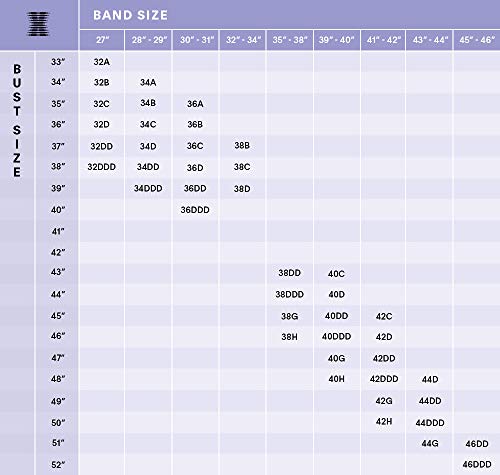The image size is (500, 475).
Task: Choose the 34DDD size cell
Action: 148,188
